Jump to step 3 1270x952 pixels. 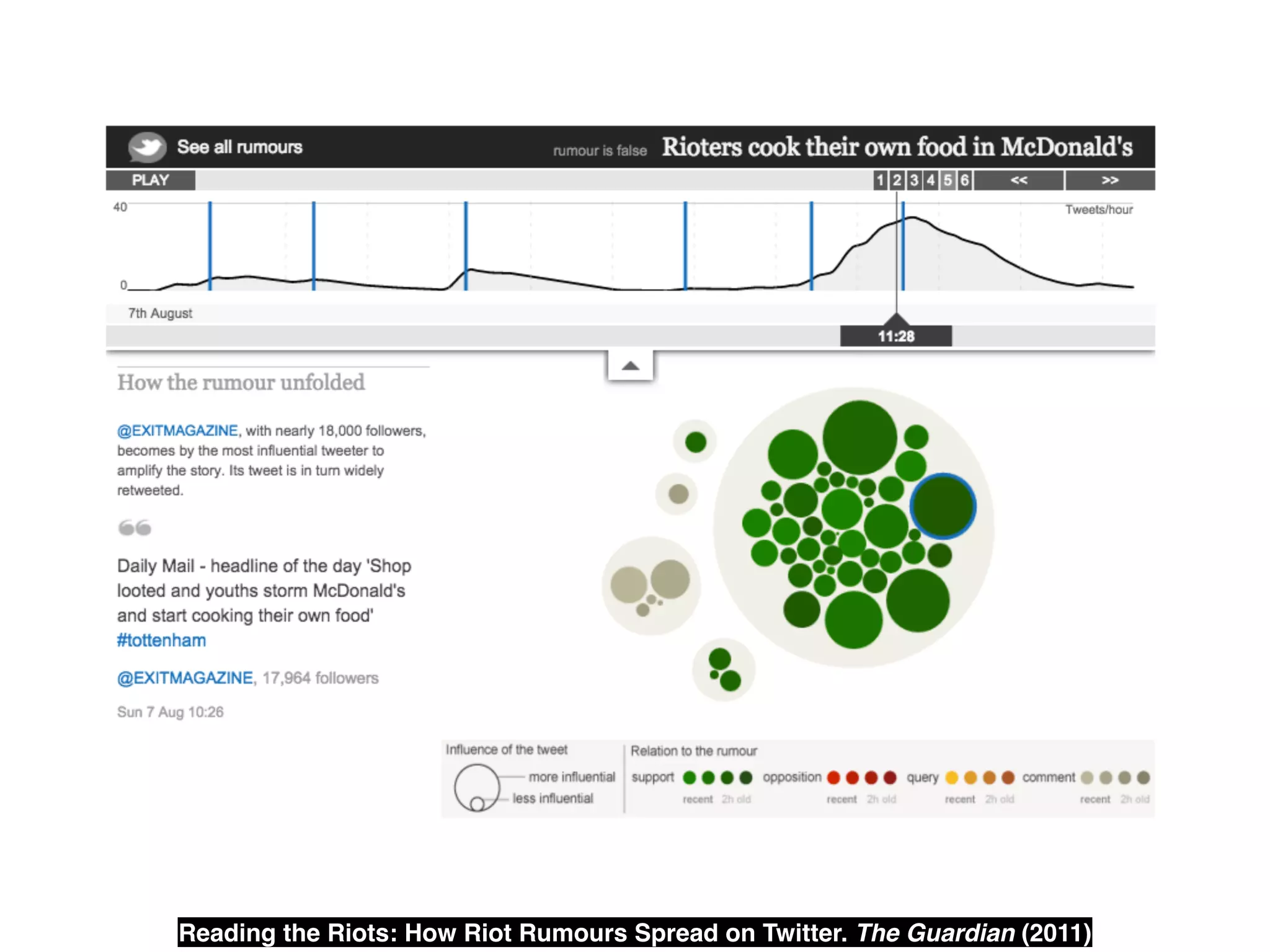tap(913, 180)
